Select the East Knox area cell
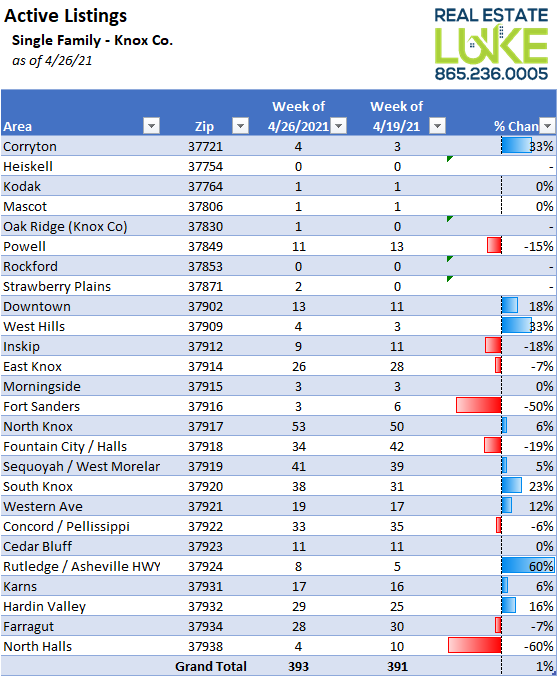Screen dimensions: 557x676 coord(82,366)
